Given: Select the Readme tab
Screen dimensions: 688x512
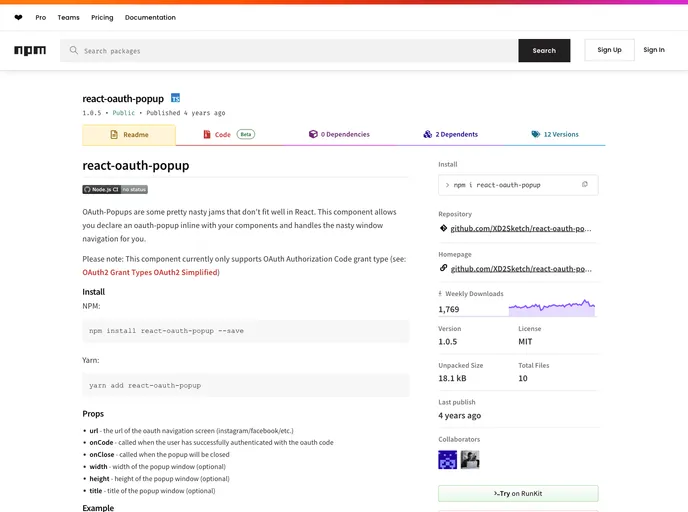Looking at the screenshot, I should coord(129,135).
